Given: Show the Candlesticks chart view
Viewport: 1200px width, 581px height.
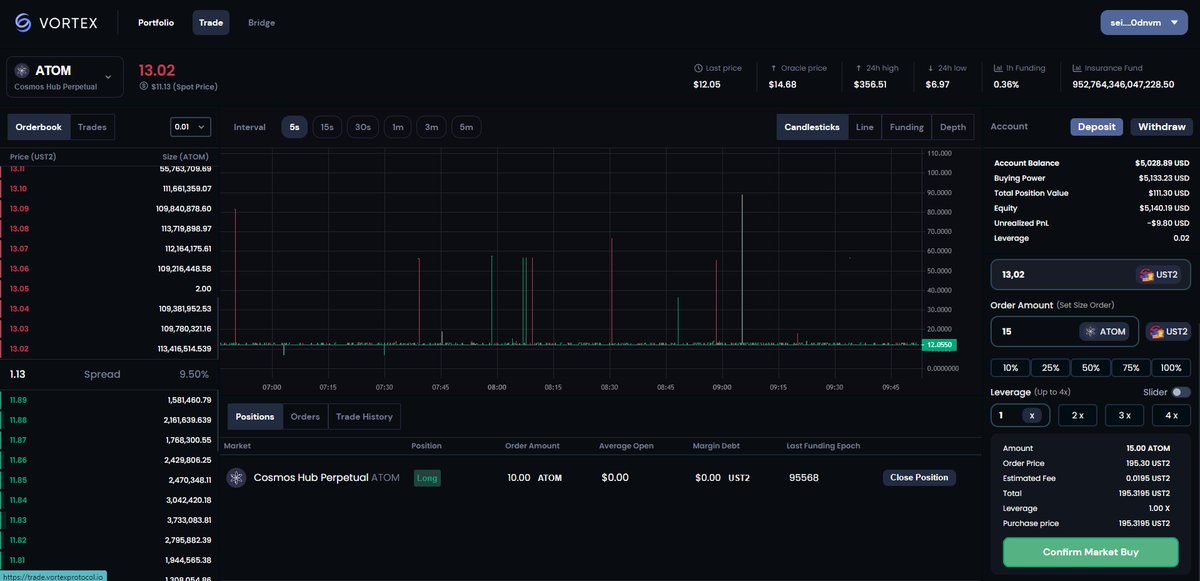Looking at the screenshot, I should pyautogui.click(x=812, y=127).
